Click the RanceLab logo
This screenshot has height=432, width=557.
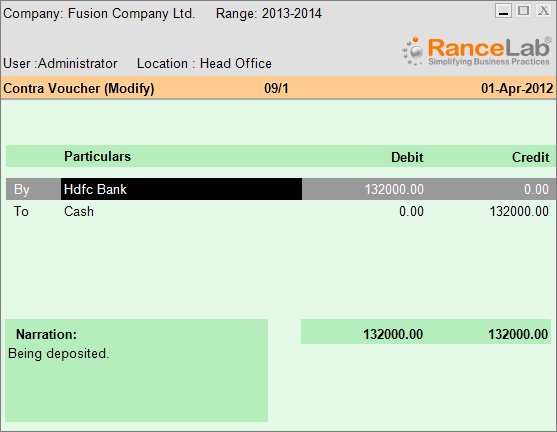click(x=476, y=52)
